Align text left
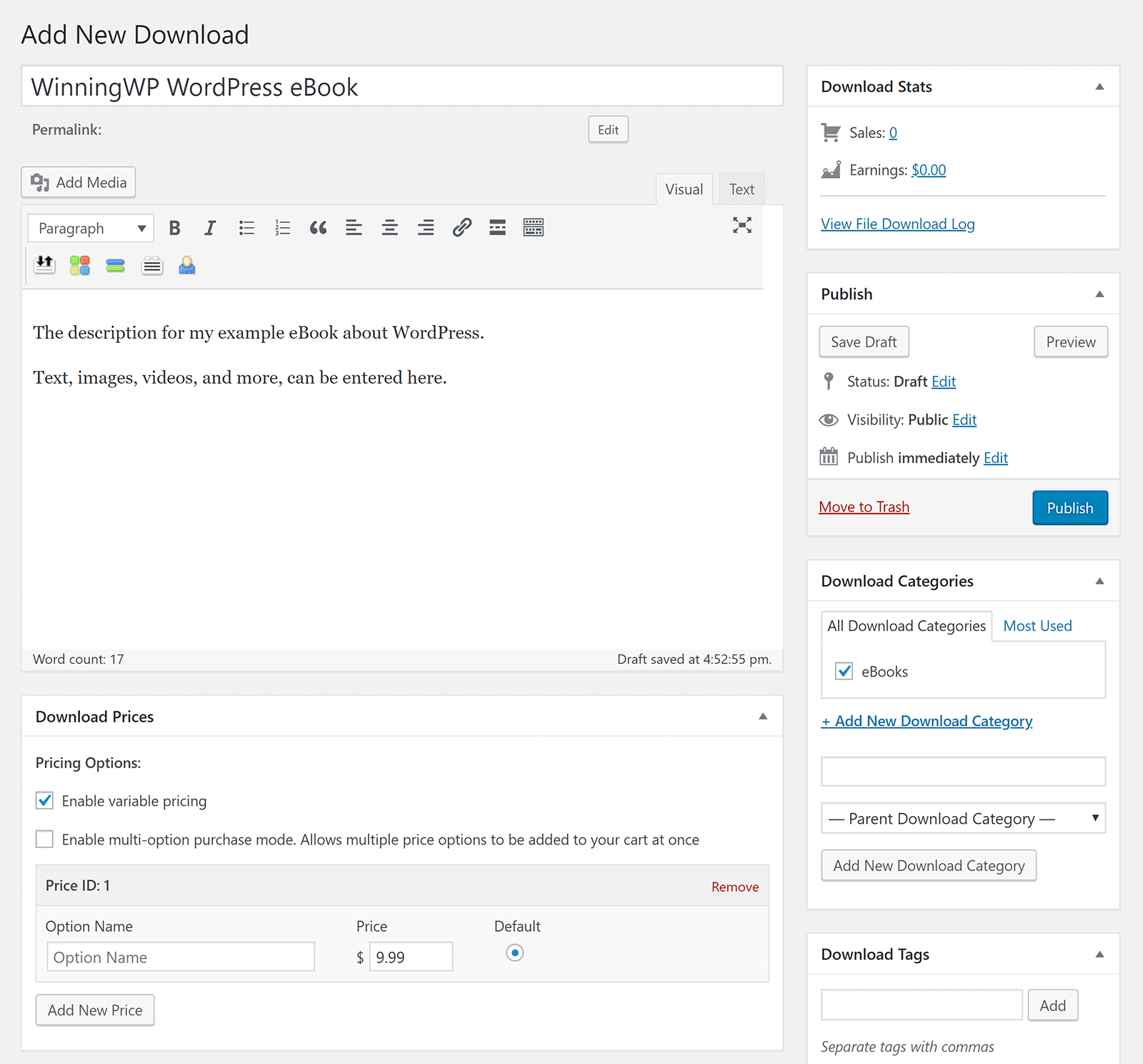 354,228
